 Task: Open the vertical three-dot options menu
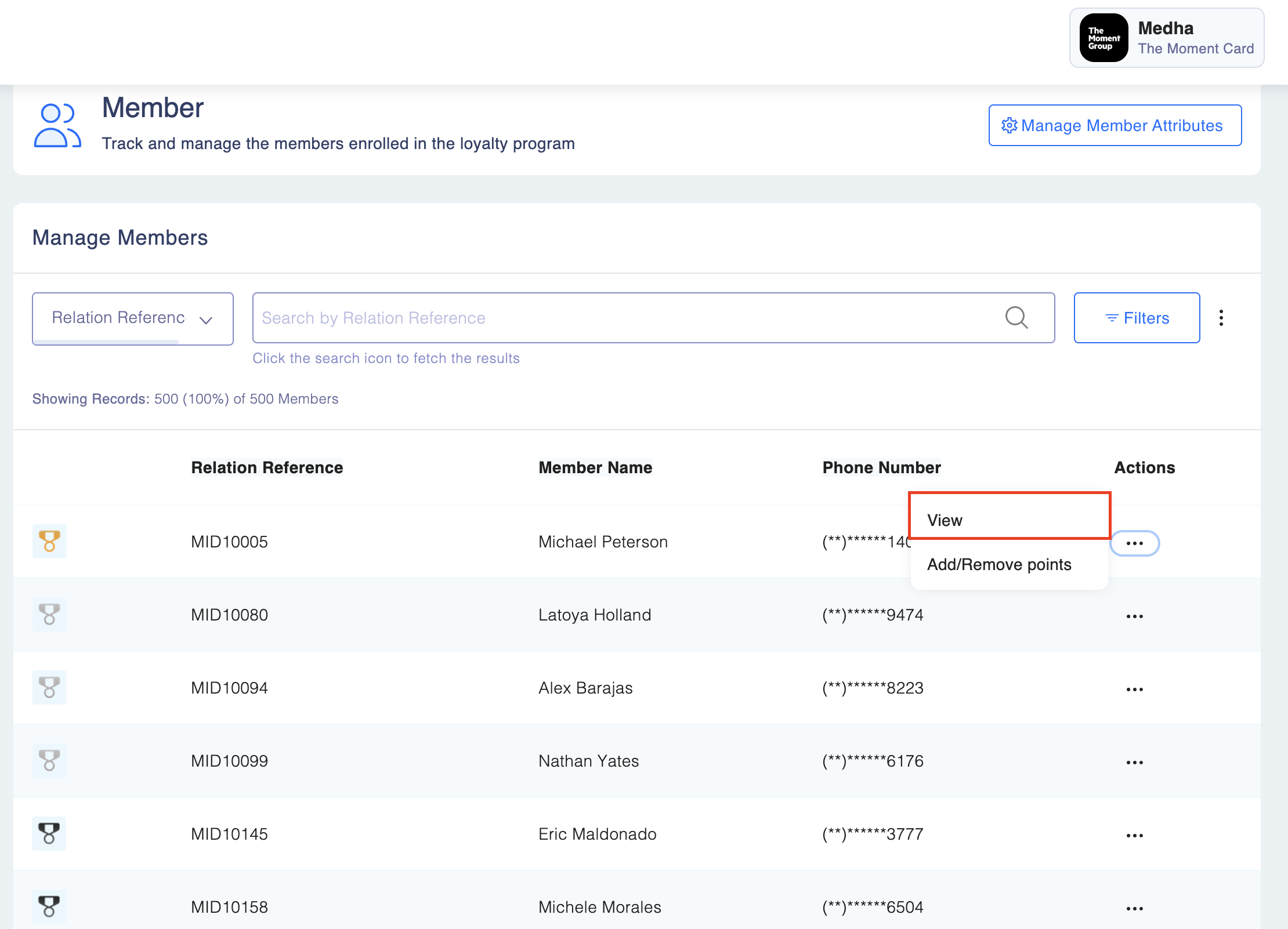coord(1221,318)
